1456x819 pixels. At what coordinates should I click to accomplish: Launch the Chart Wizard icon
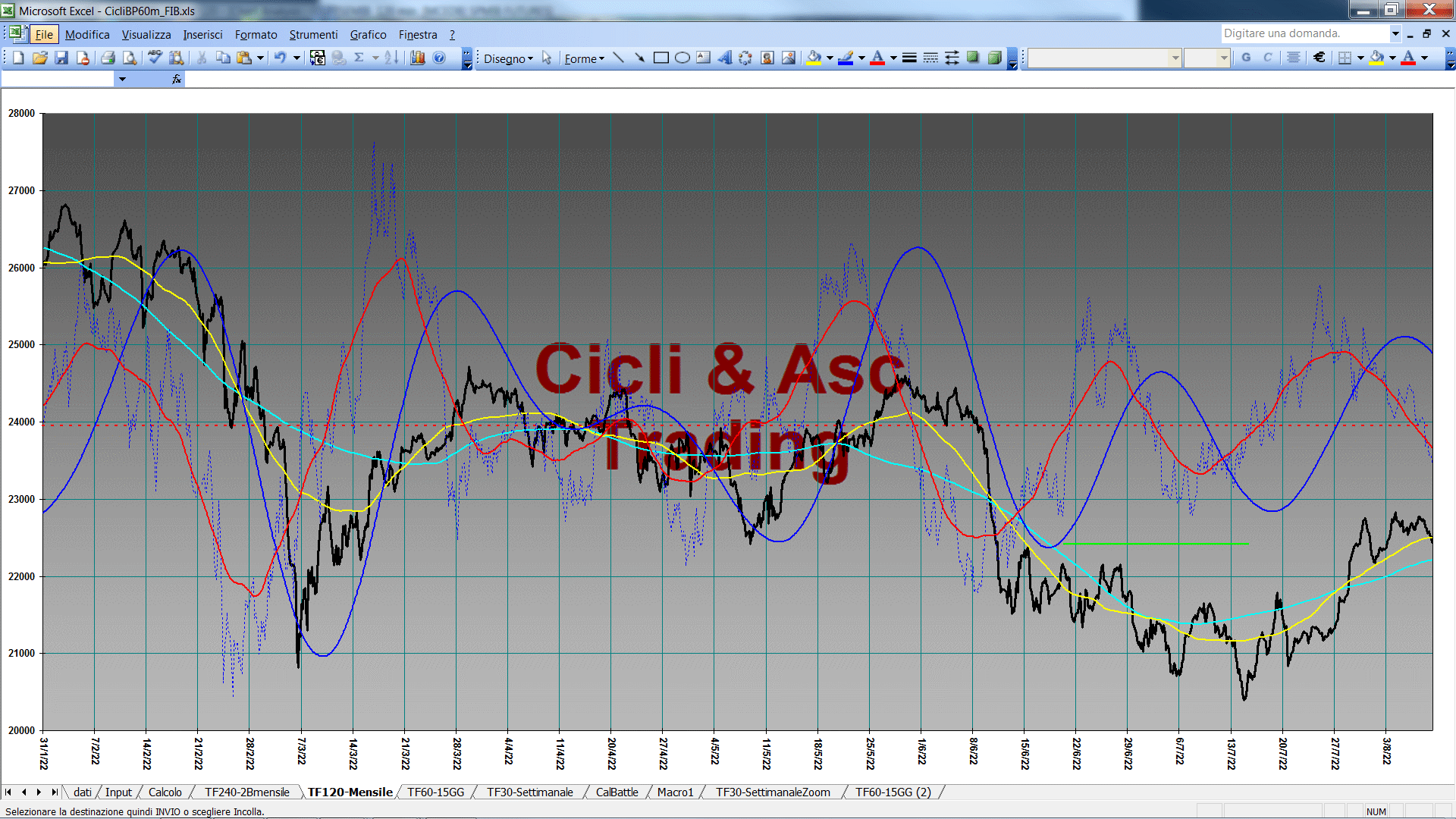[417, 58]
